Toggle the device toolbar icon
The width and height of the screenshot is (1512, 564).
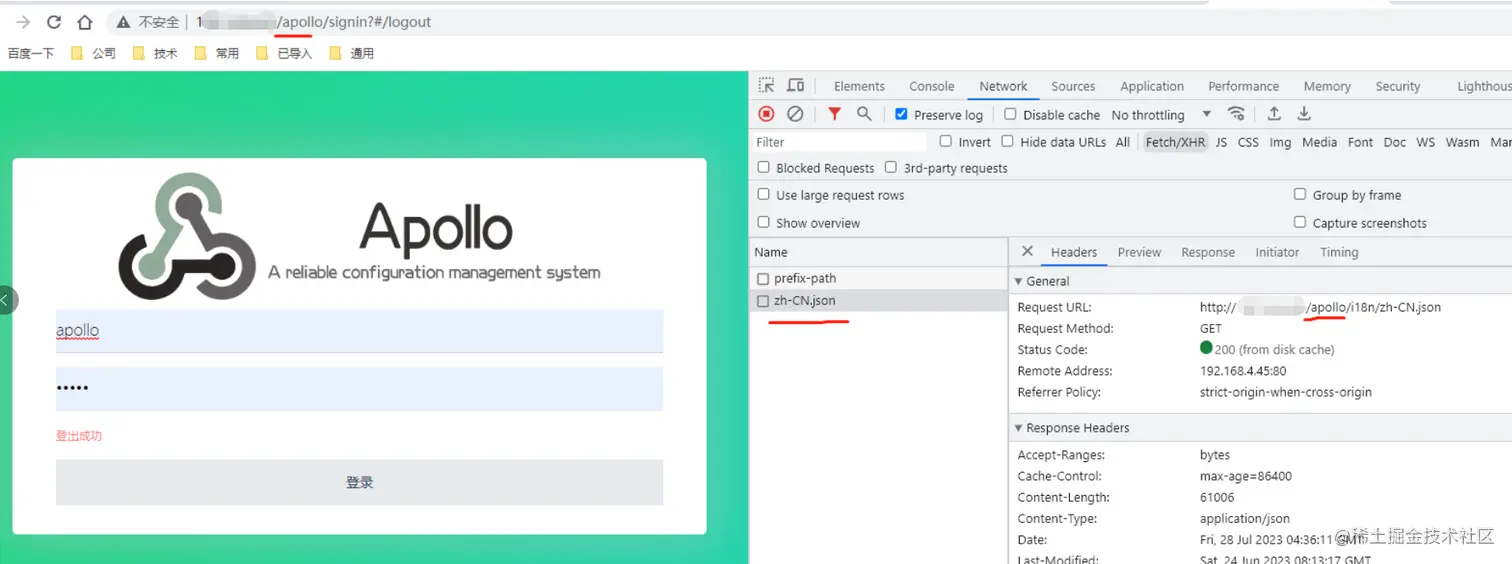click(796, 86)
